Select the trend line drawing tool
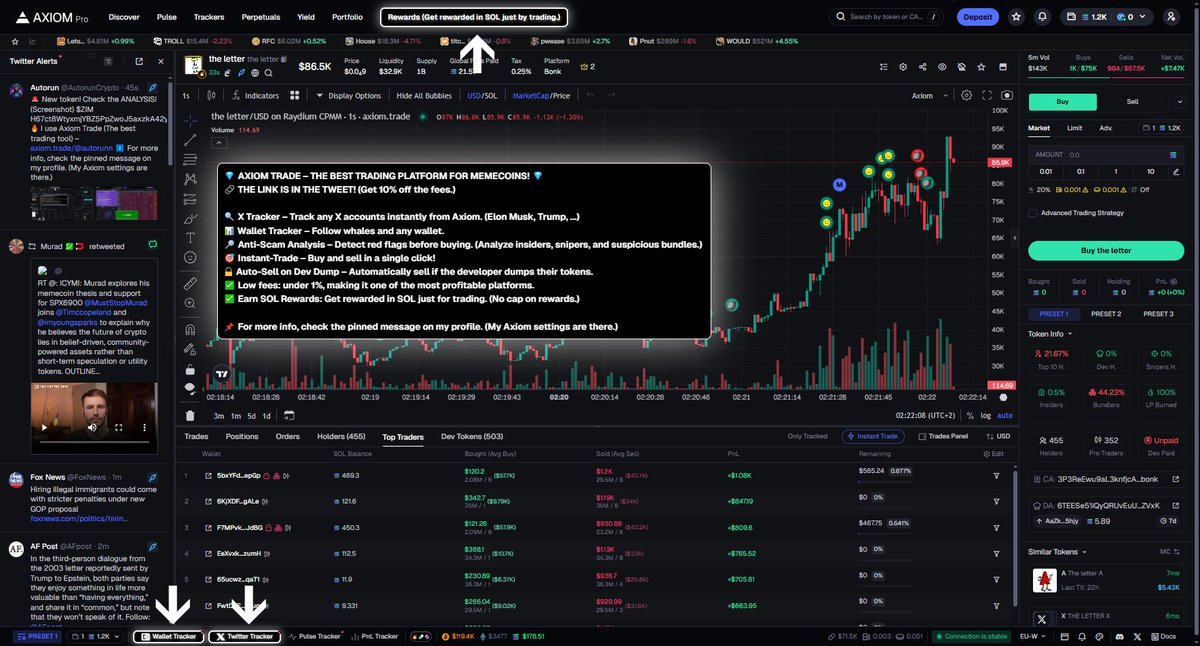The image size is (1200, 646). coord(190,138)
